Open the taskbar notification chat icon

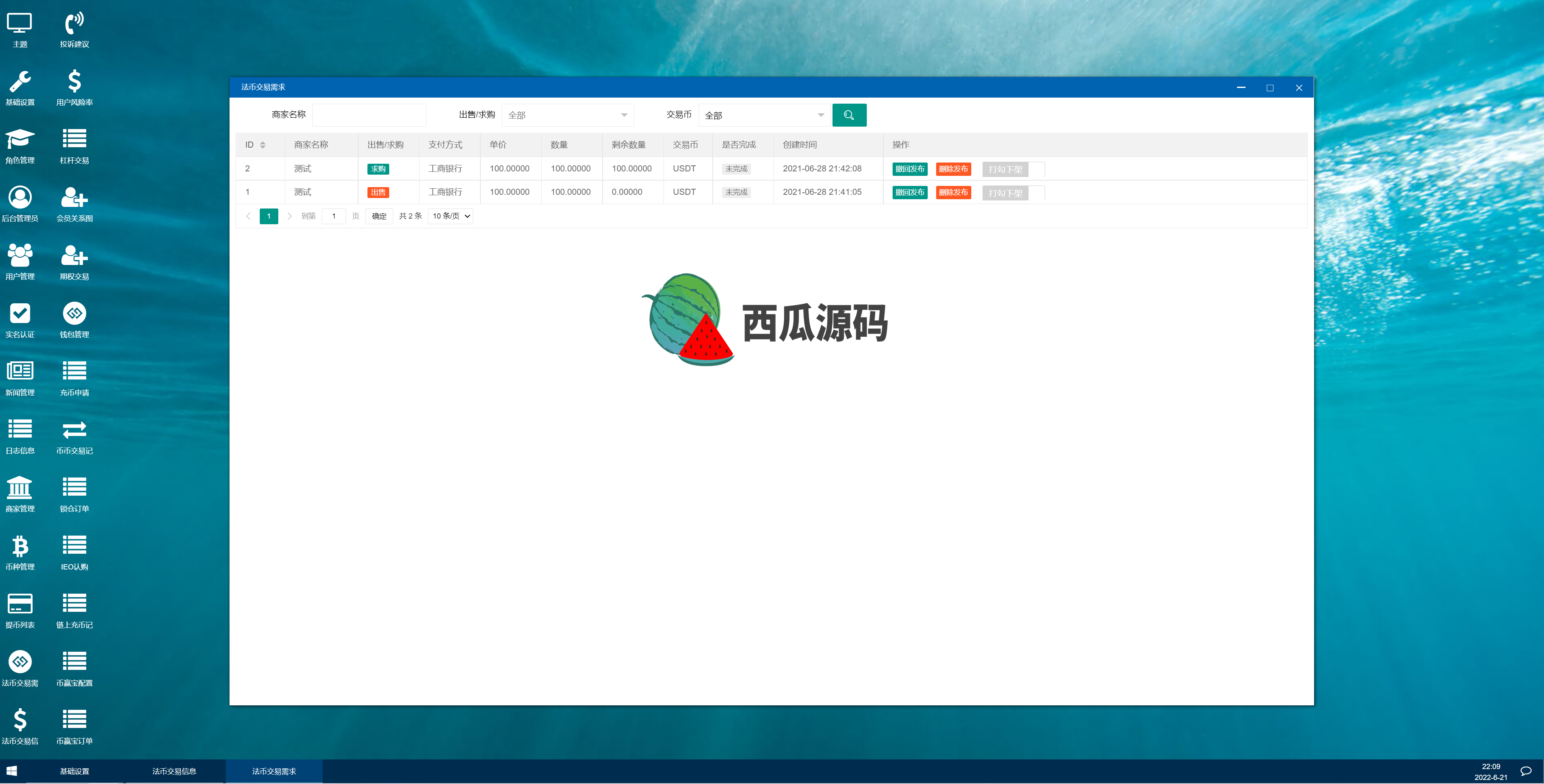tap(1526, 771)
